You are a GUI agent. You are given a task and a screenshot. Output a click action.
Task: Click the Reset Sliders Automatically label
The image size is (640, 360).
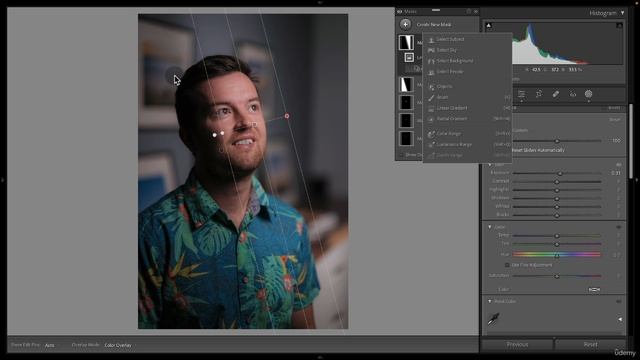[x=538, y=150]
